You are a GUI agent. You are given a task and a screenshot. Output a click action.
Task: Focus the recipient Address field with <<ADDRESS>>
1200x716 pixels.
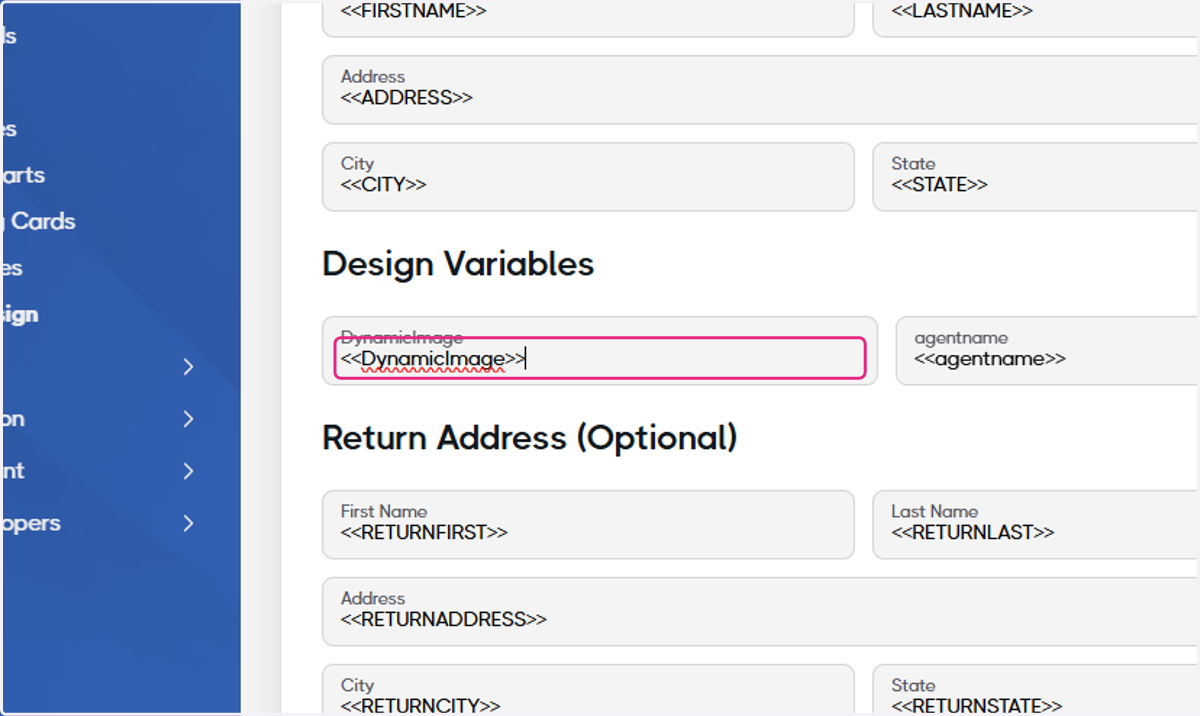[x=761, y=90]
